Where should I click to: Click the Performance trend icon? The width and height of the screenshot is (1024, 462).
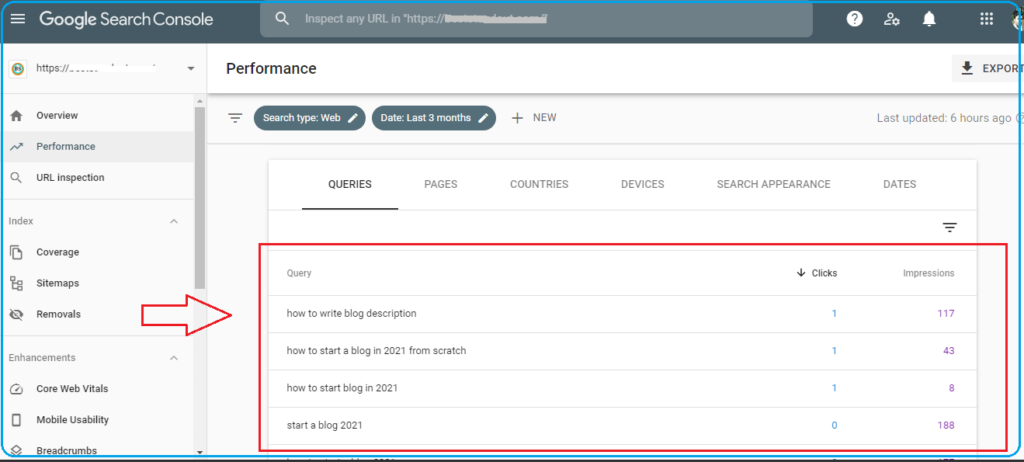[x=17, y=147]
